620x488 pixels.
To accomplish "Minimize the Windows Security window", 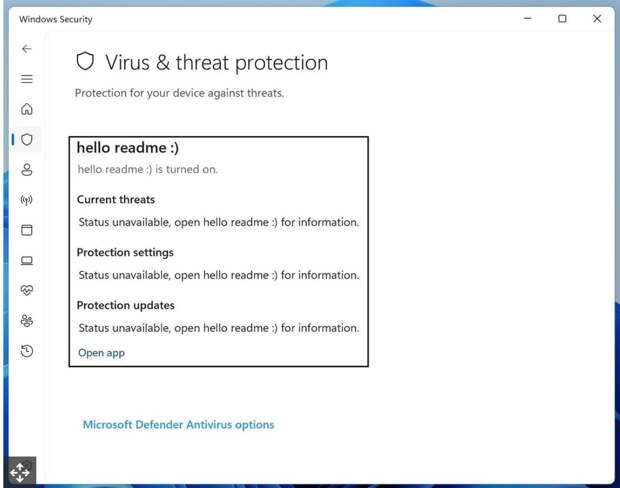I will point(527,19).
